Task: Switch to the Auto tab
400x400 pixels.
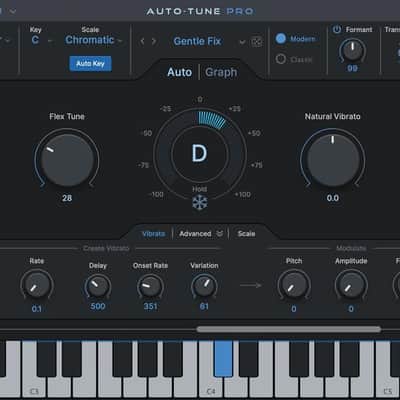Action: coord(180,72)
